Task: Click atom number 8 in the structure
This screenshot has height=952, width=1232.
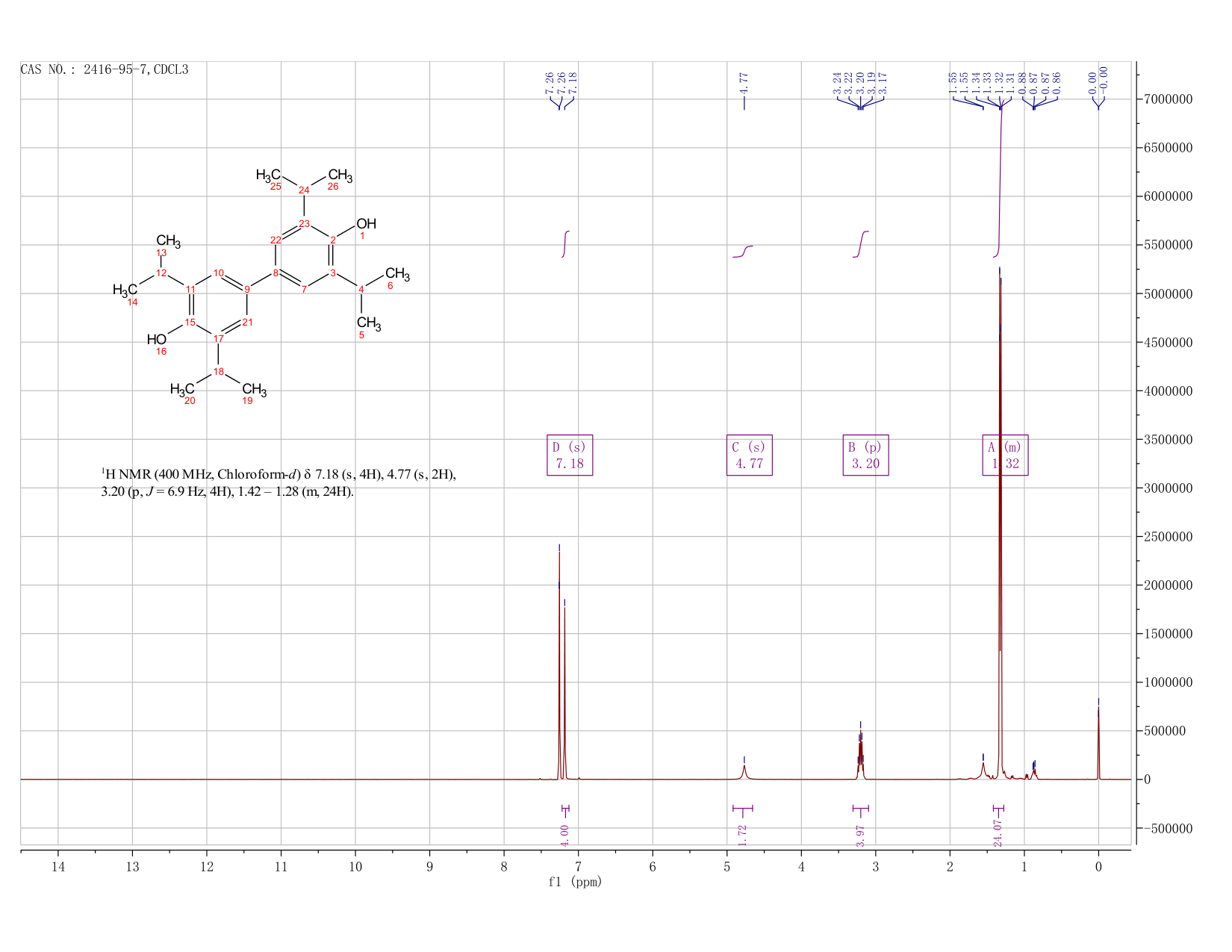Action: 276,273
